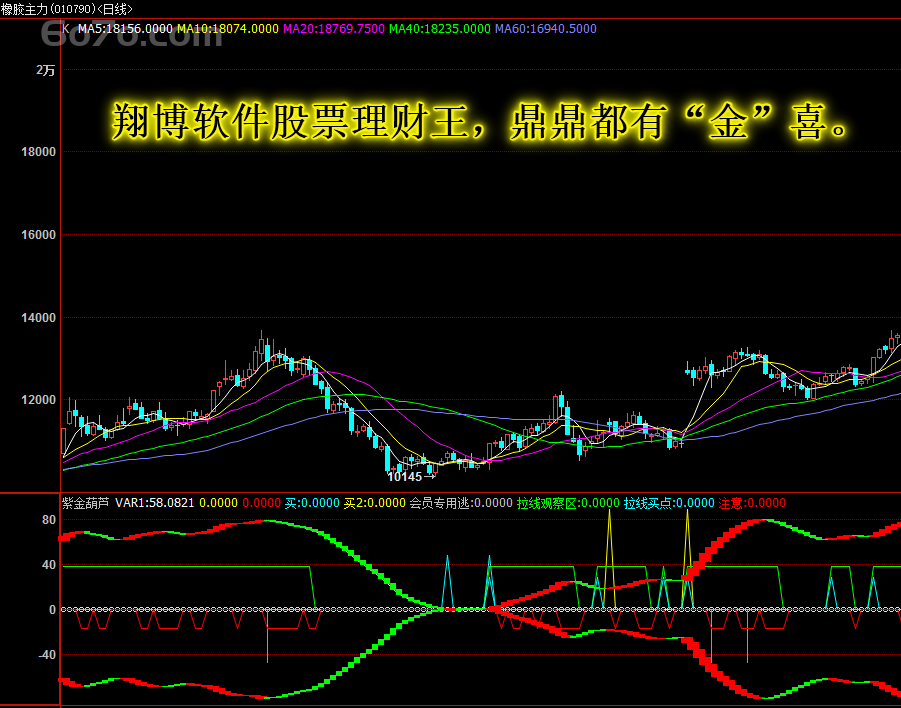Click the 会员专用逃:0.0000 label
Screen dimensions: 901x708
point(461,503)
